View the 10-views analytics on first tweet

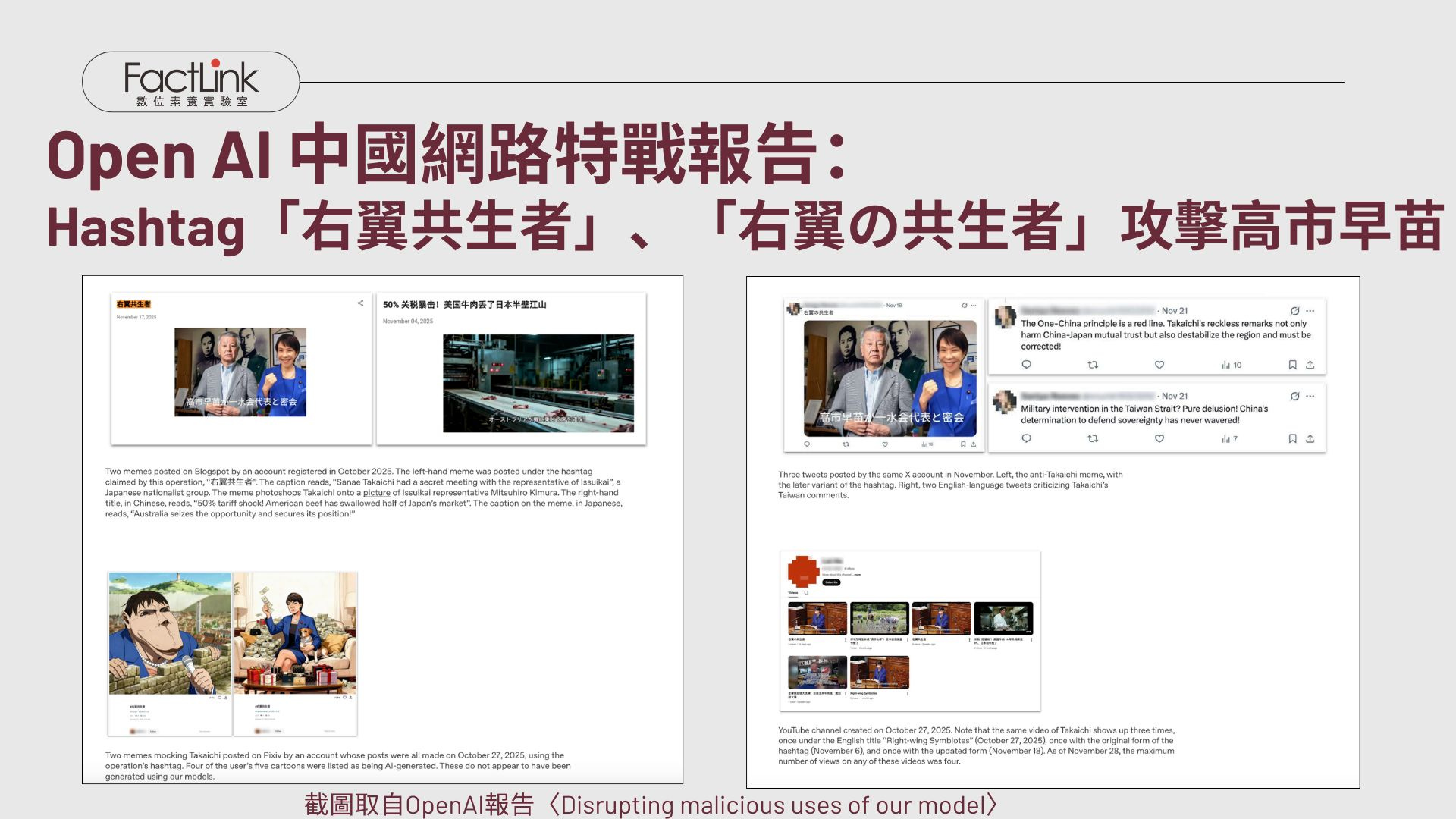(x=1232, y=365)
